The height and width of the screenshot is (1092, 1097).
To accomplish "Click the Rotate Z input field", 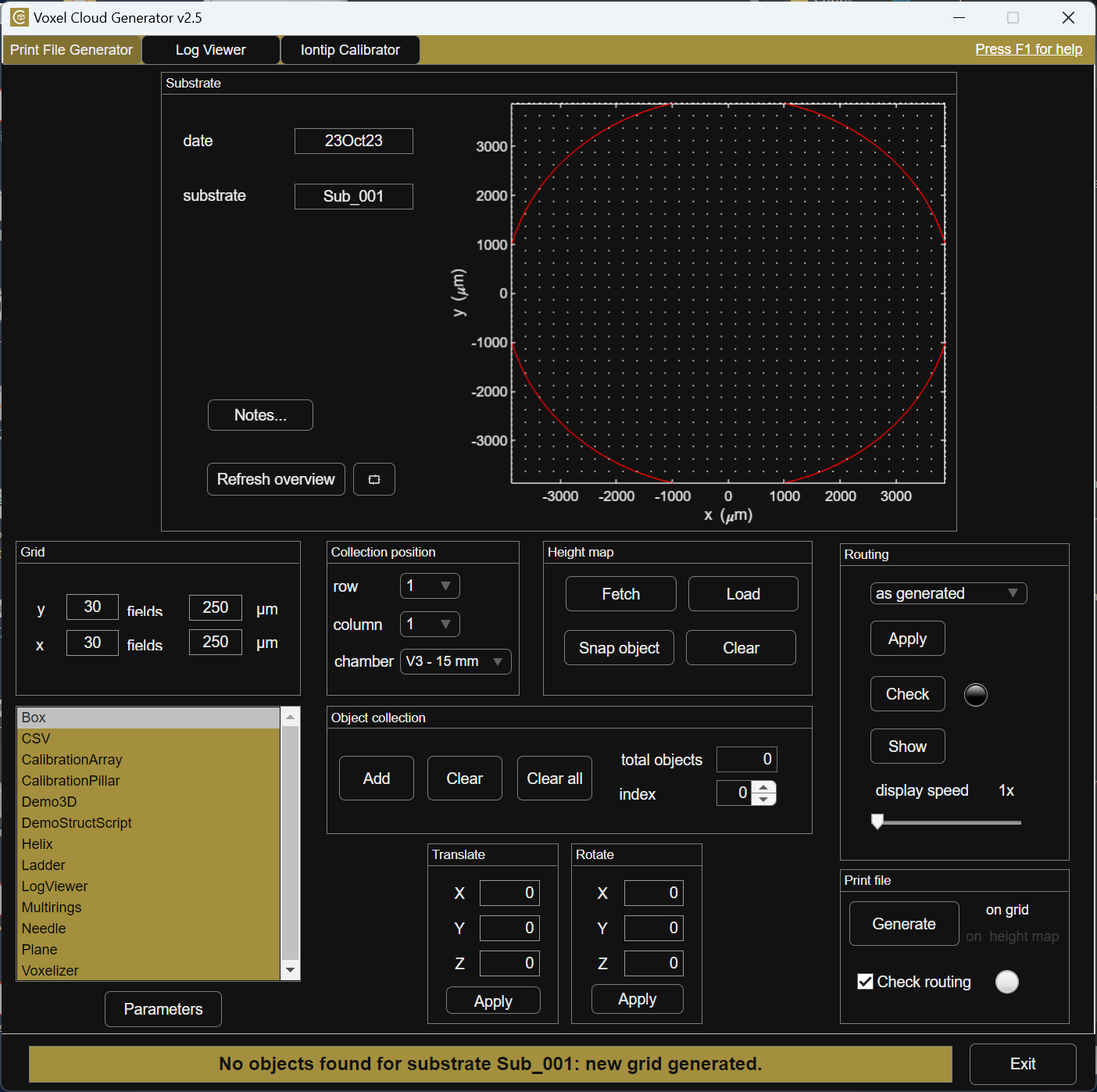I will [x=653, y=963].
